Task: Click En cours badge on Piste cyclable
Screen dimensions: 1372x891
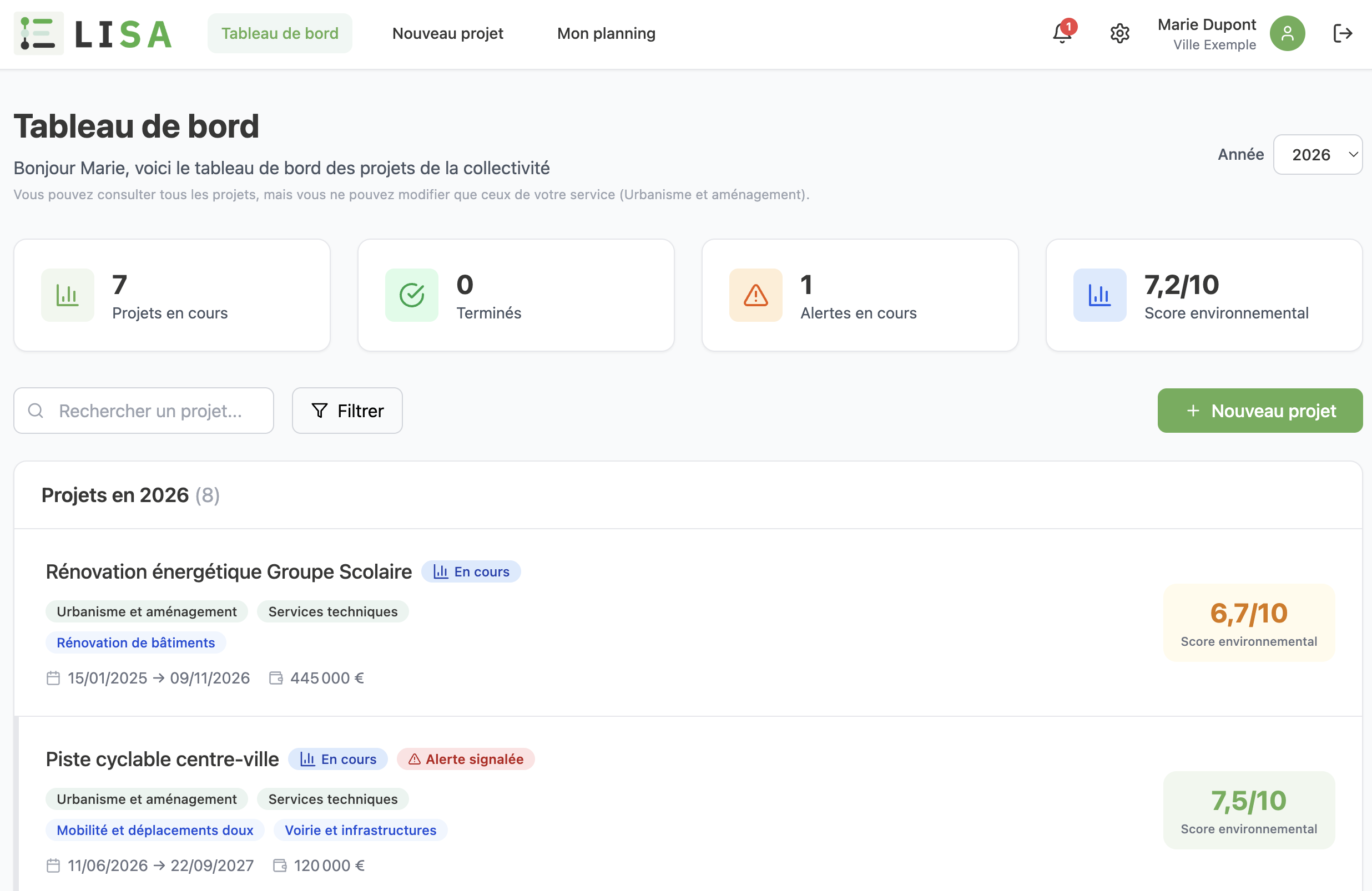Action: (x=338, y=759)
